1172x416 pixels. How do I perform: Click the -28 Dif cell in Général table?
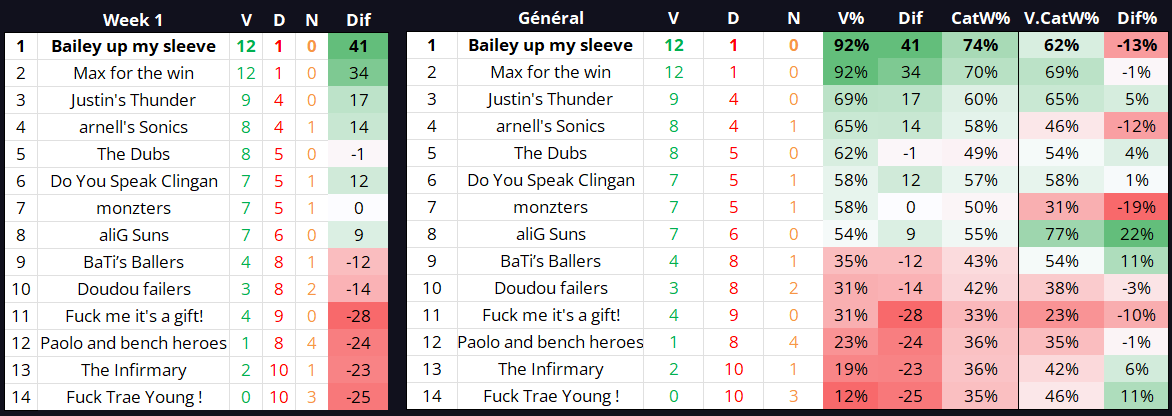[911, 315]
